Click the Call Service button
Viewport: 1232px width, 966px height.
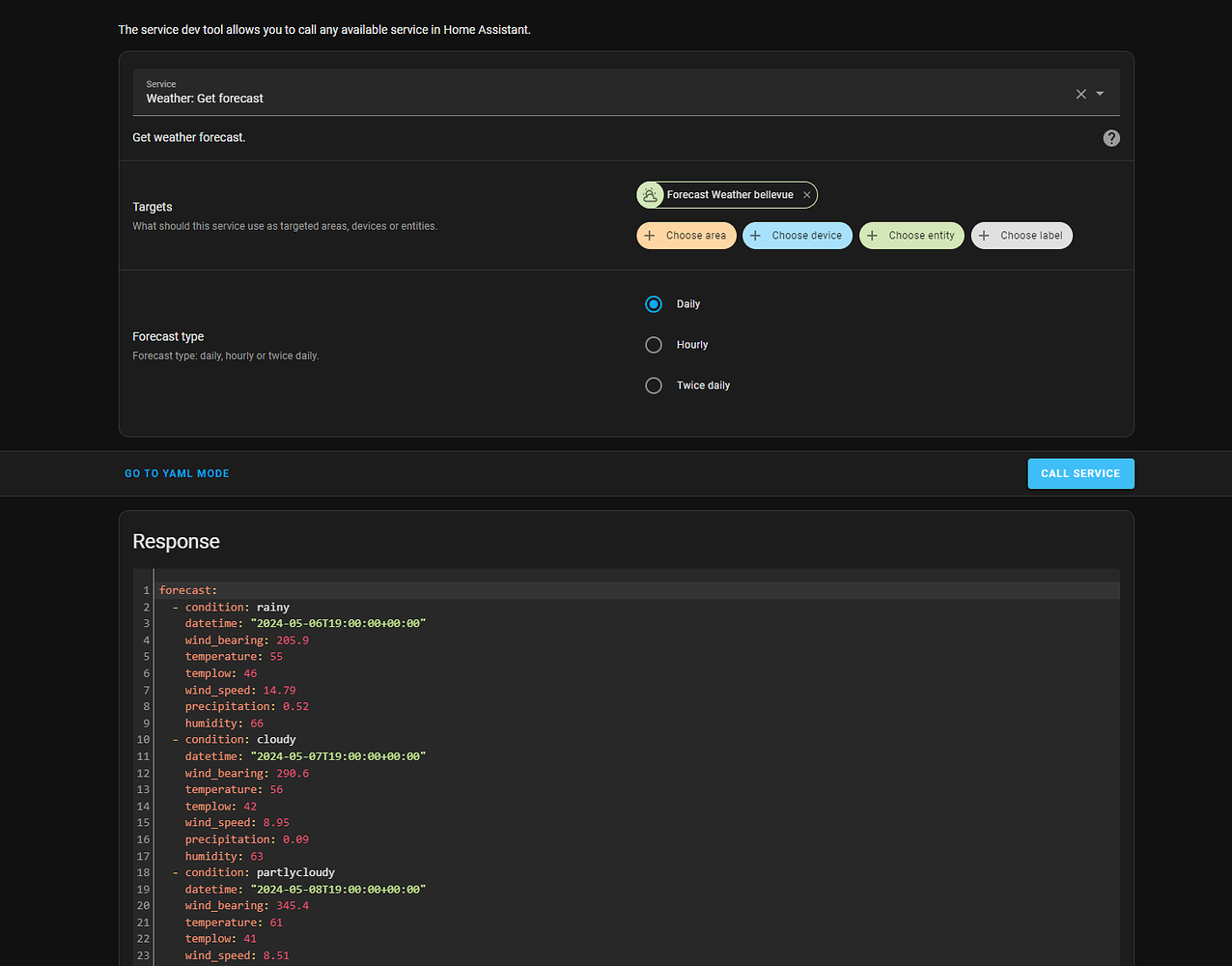[1080, 473]
